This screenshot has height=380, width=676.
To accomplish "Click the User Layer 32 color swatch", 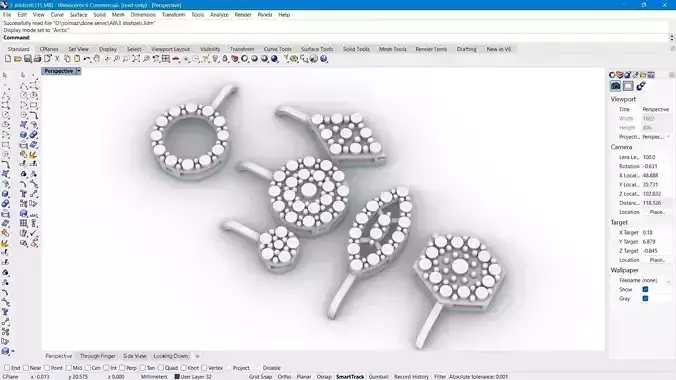I will coord(177,377).
